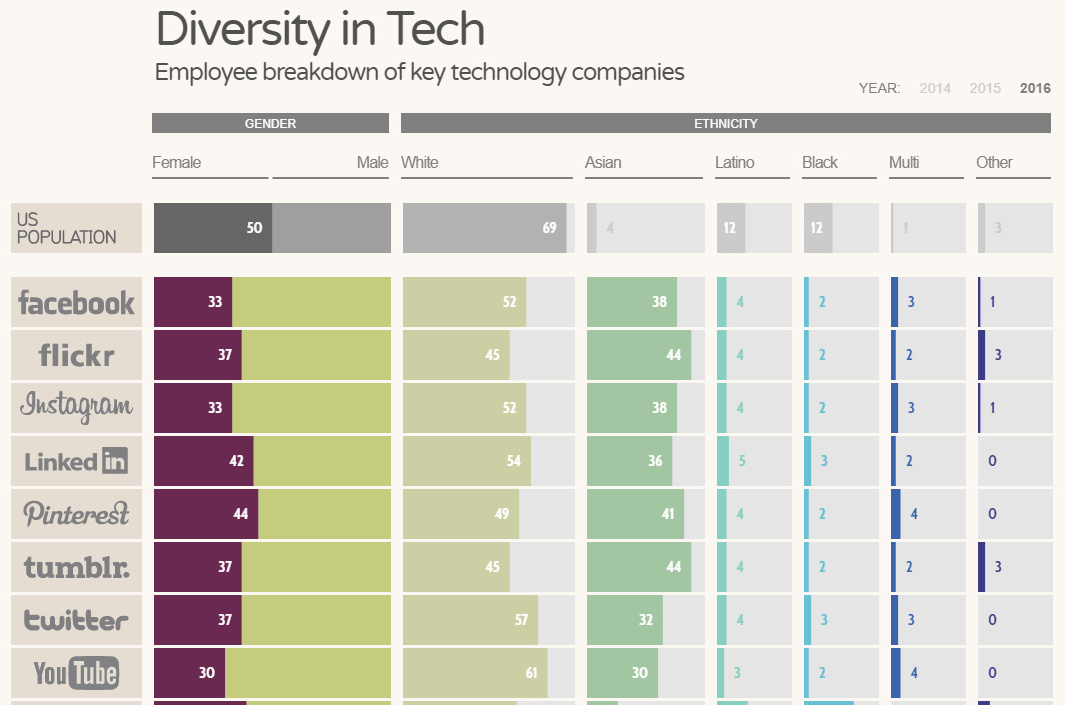Click the ETHNICITY section header
1065x705 pixels.
(725, 123)
